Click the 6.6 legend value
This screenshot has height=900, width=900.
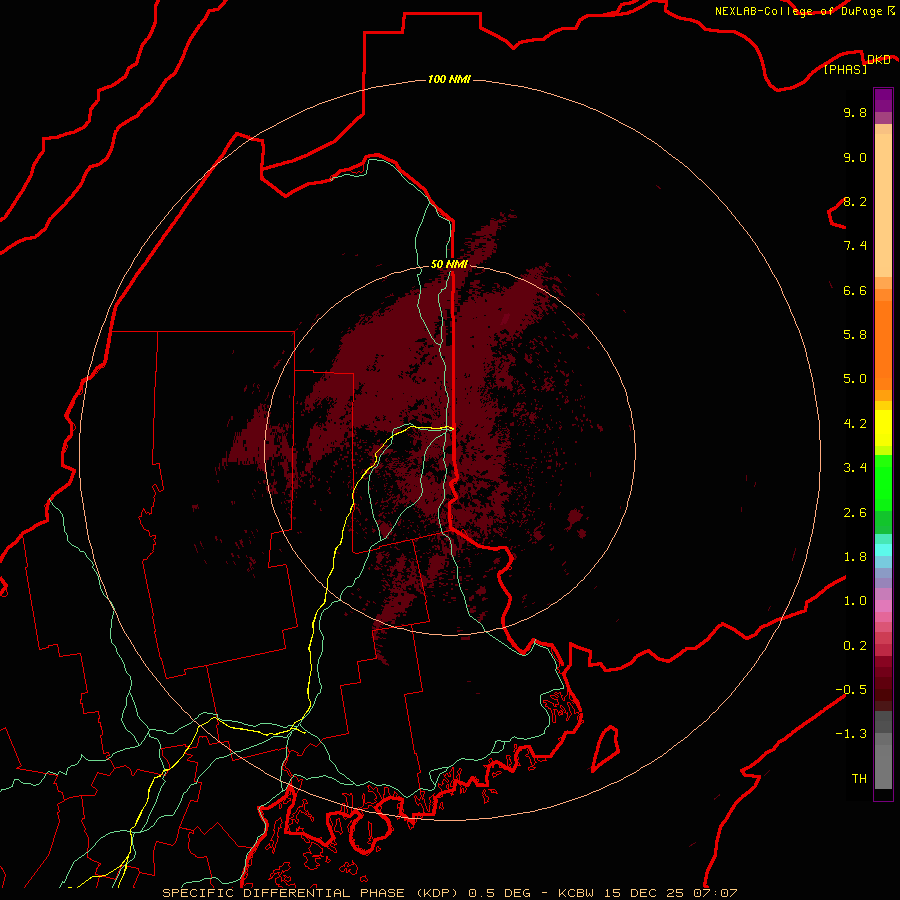[855, 290]
